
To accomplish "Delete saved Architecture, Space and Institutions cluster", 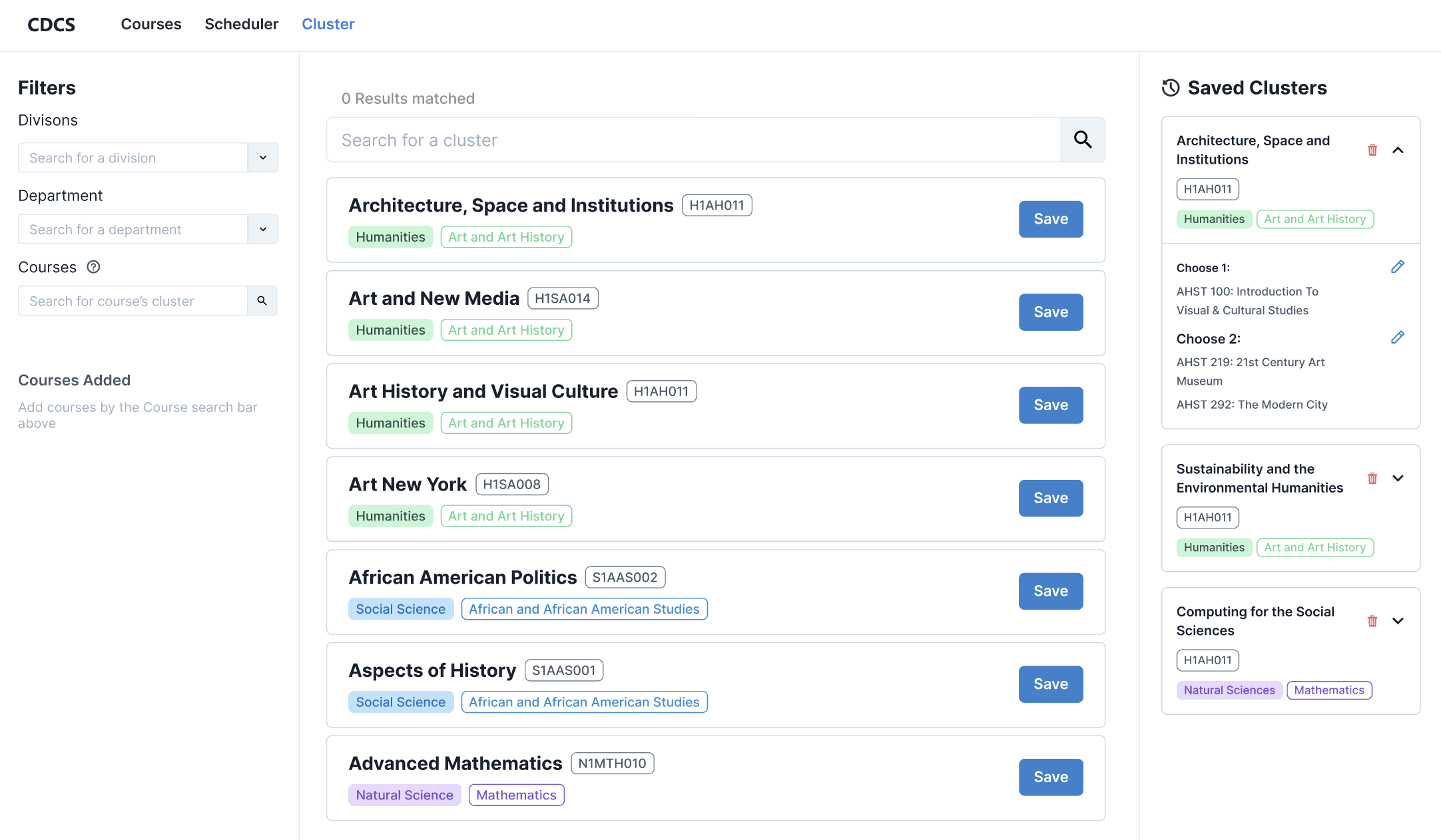I will [x=1372, y=150].
